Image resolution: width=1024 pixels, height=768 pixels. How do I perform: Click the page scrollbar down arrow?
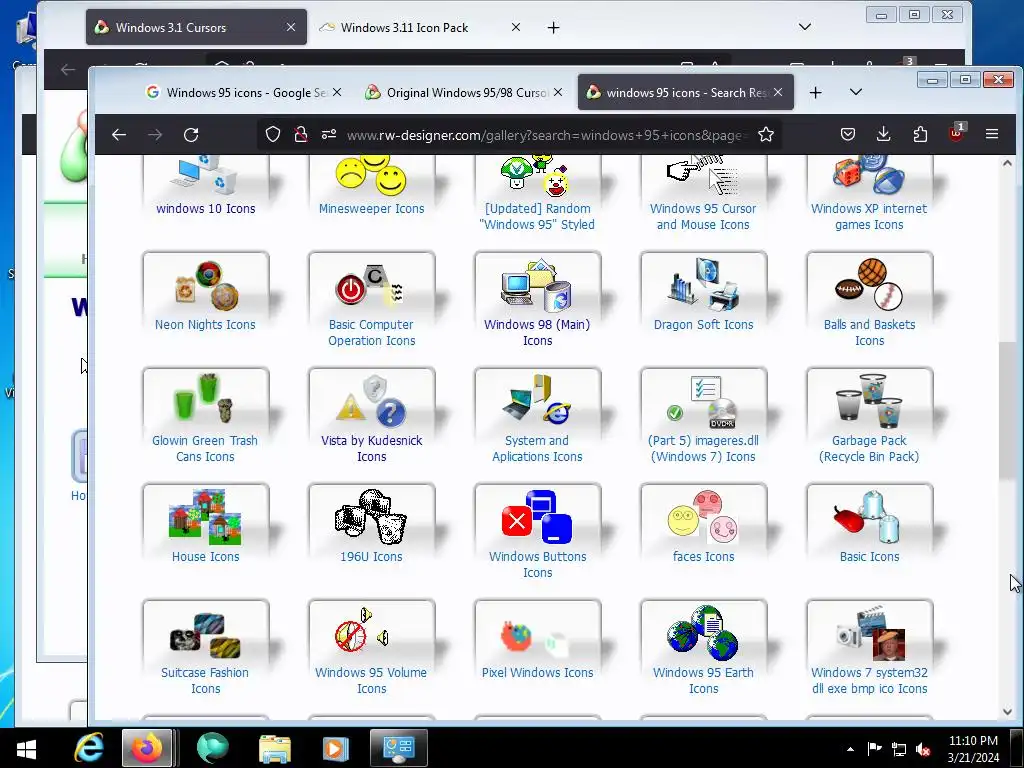pos(1007,712)
